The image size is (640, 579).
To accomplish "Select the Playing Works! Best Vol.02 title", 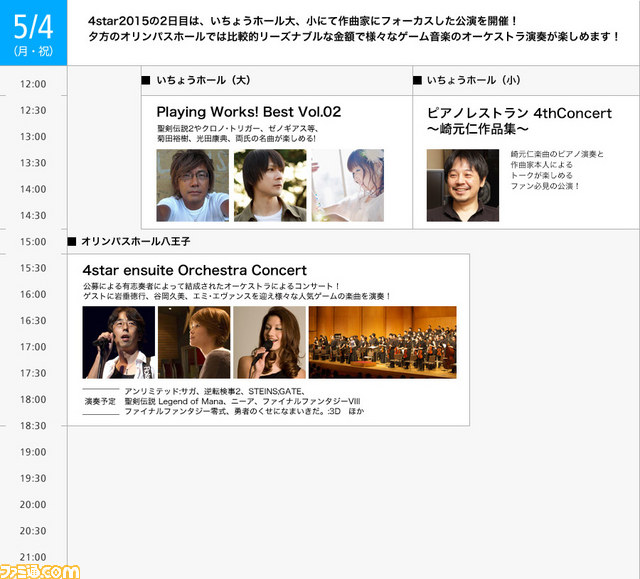I will [x=249, y=112].
